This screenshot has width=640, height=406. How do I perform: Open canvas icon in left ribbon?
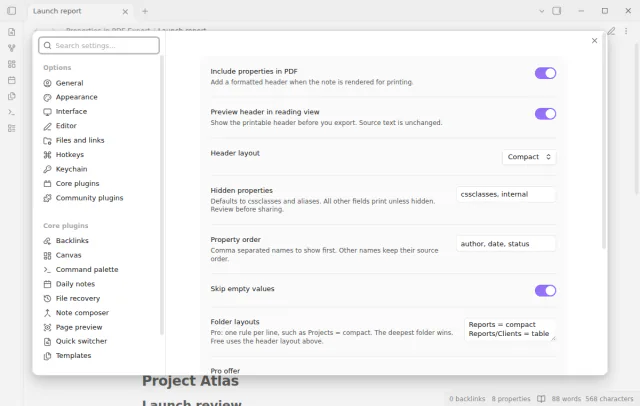[12, 64]
